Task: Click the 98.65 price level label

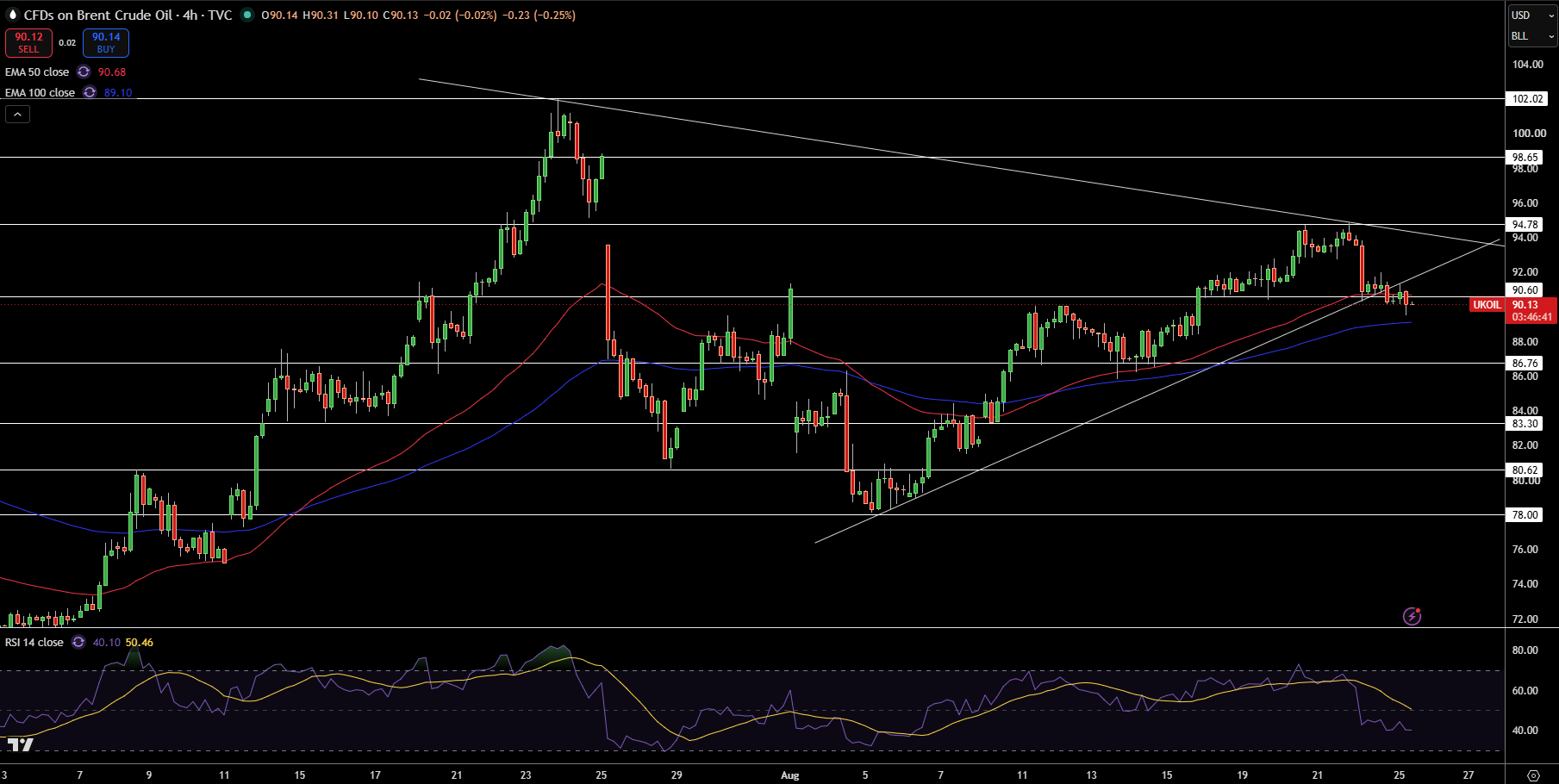Action: pos(1525,158)
